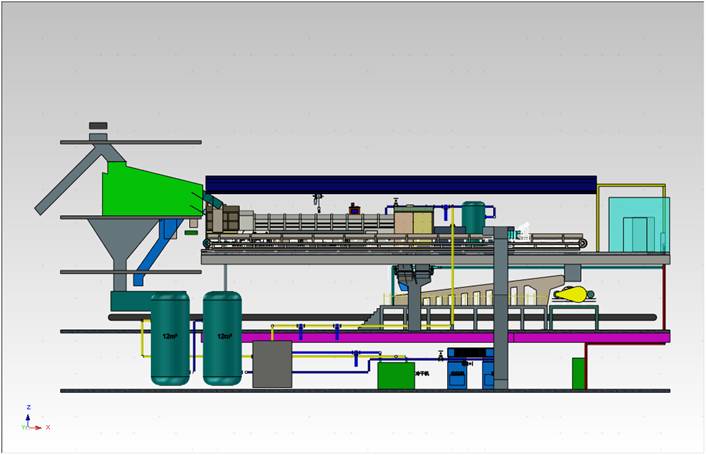
Task: Select the small dark green box at right
Action: (578, 373)
